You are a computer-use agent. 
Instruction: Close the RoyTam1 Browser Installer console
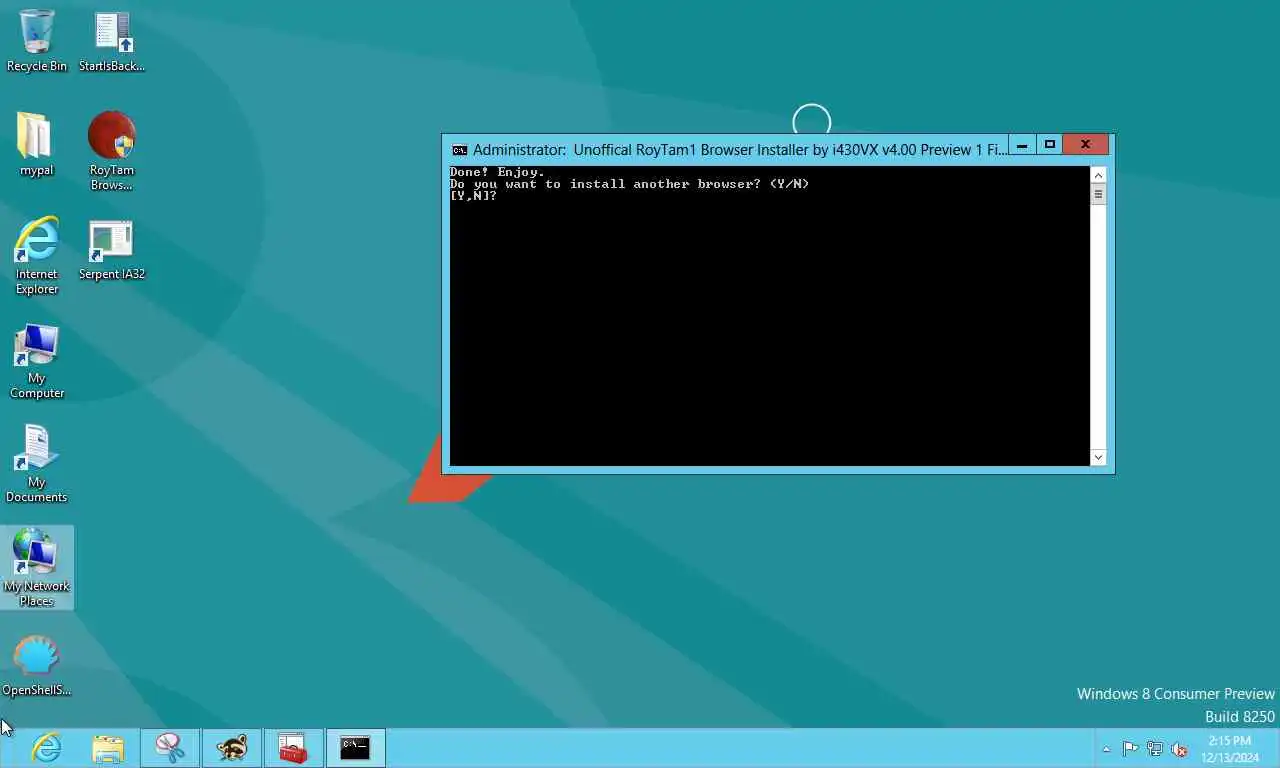pos(1085,145)
